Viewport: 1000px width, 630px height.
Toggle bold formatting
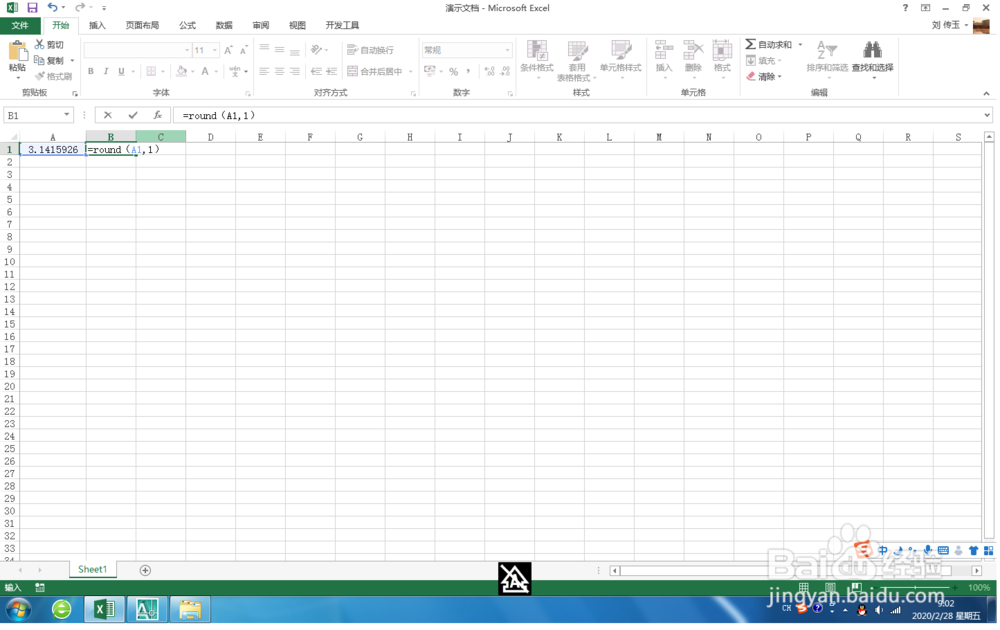point(90,70)
